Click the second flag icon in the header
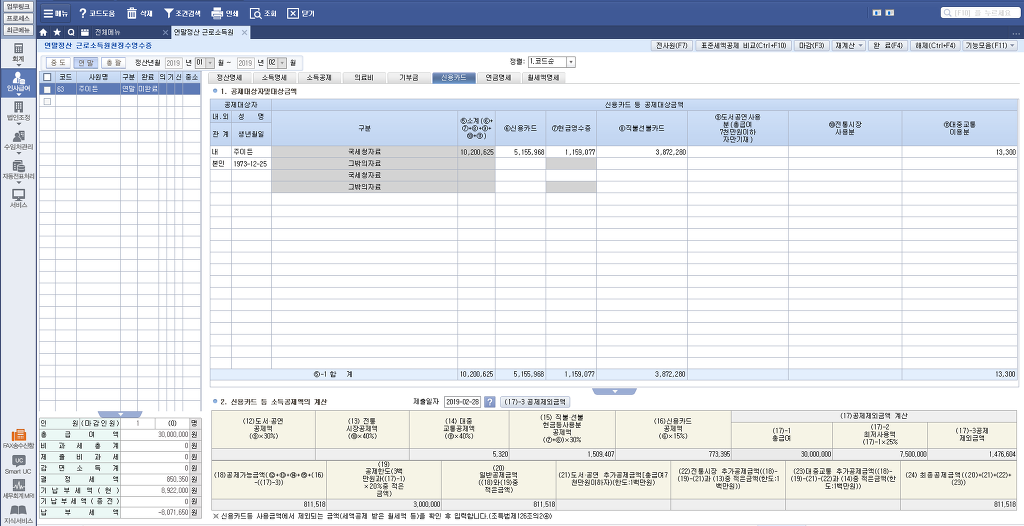1024x526 pixels. coord(889,12)
